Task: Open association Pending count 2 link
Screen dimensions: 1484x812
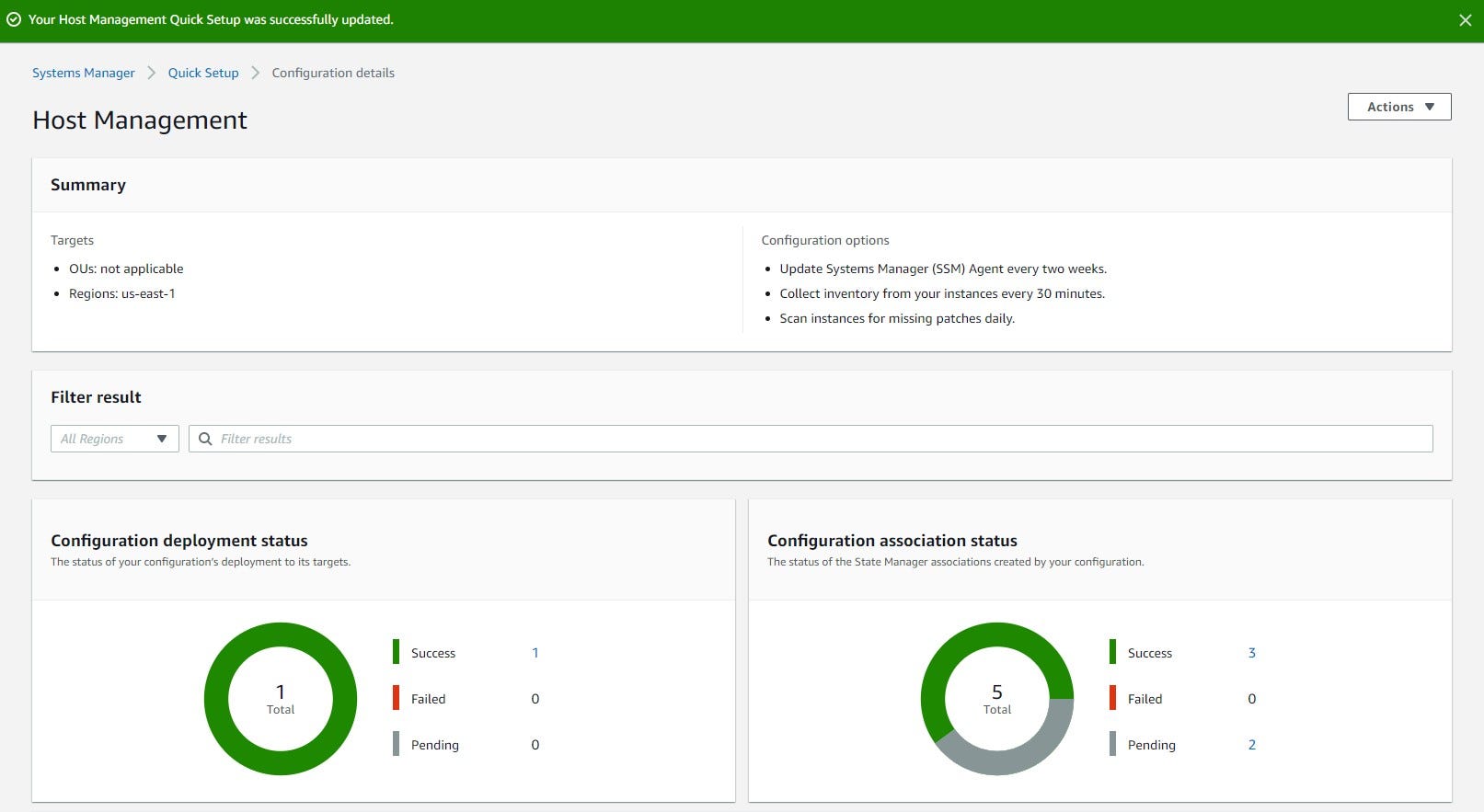Action: point(1252,745)
